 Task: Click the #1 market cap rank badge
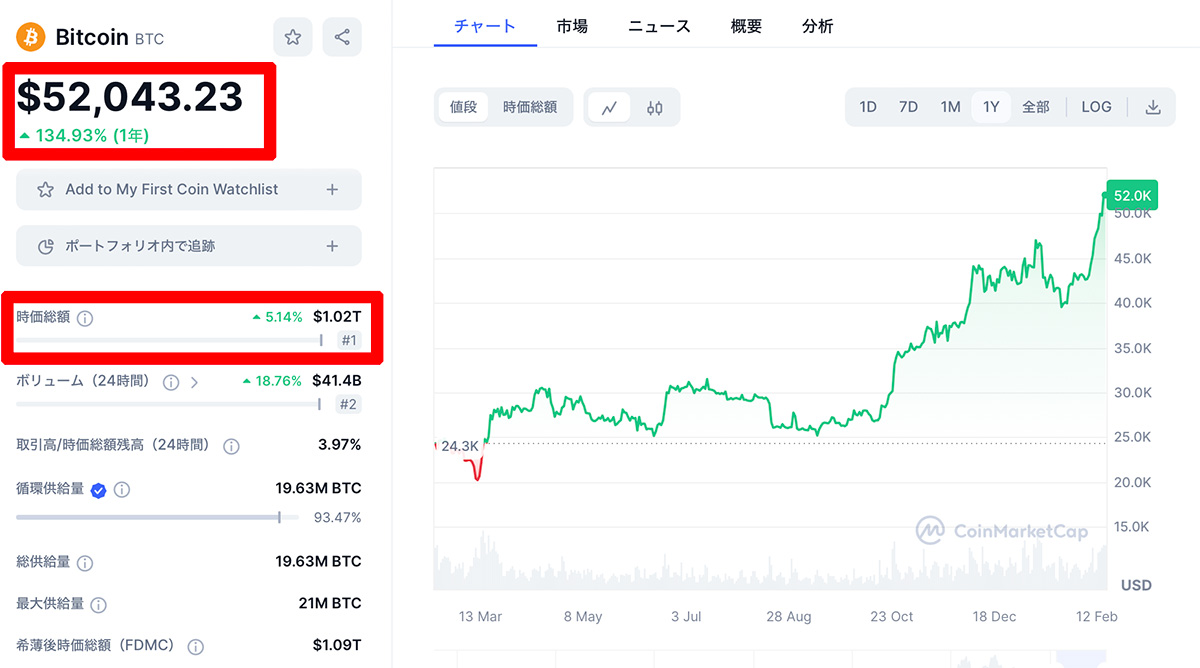tap(349, 340)
